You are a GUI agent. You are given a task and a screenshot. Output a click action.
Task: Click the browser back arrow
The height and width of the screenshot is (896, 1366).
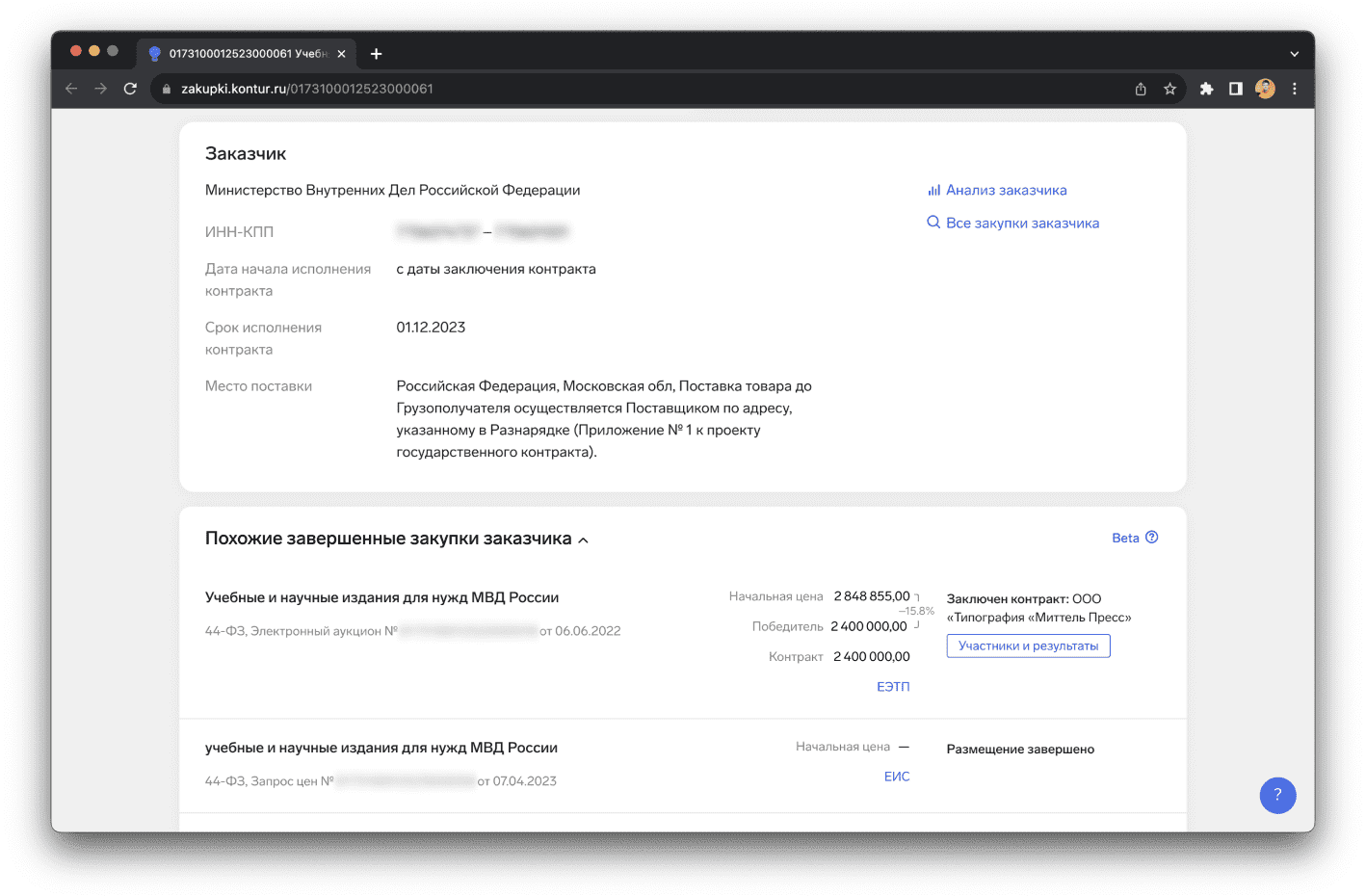pos(71,89)
